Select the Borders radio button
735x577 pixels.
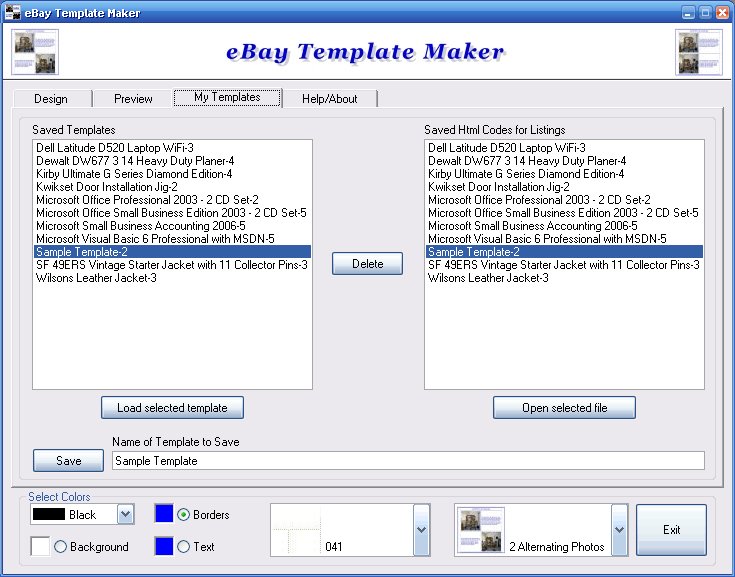click(183, 515)
